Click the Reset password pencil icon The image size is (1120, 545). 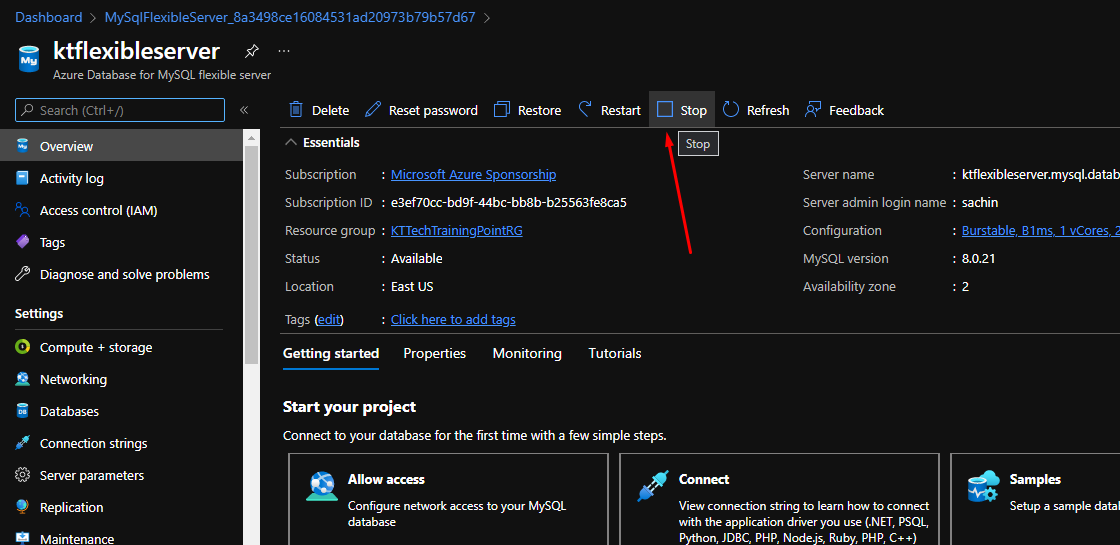[x=373, y=110]
